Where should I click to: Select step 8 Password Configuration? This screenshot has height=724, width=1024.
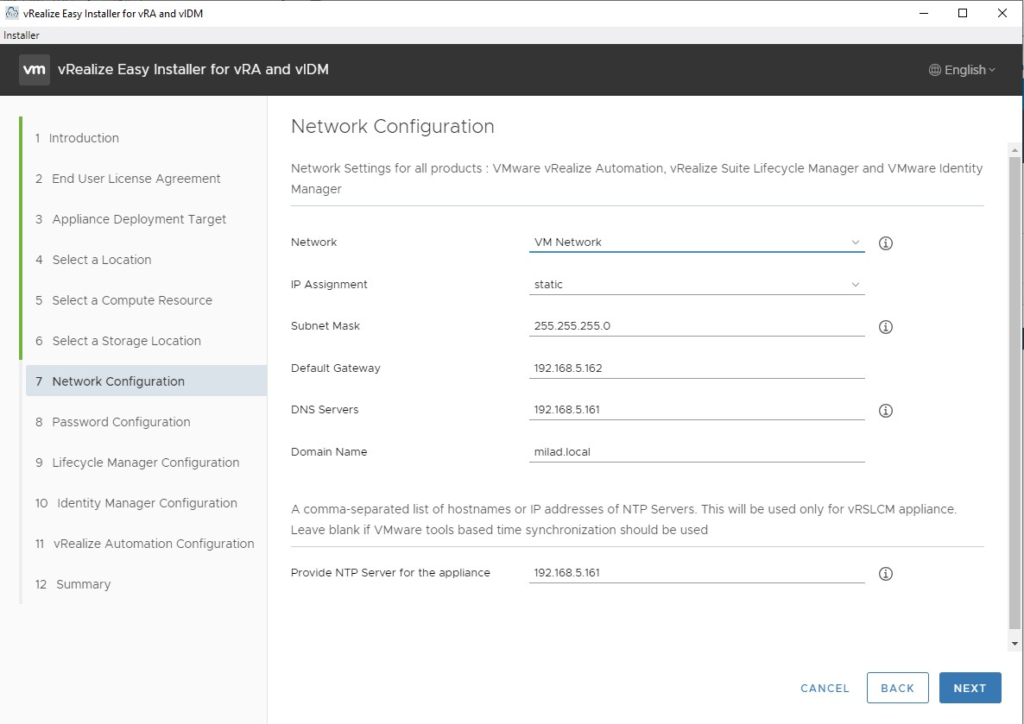pos(113,422)
